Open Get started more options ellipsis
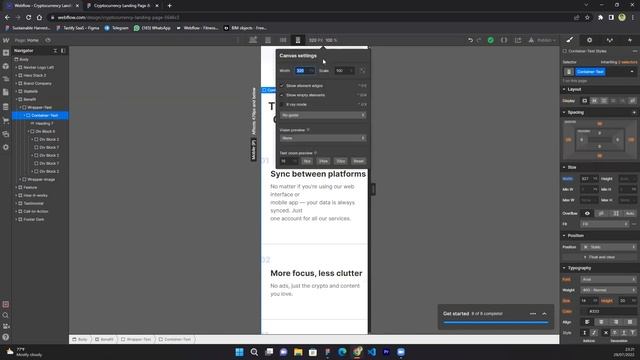Image resolution: width=640 pixels, height=360 pixels. point(533,313)
